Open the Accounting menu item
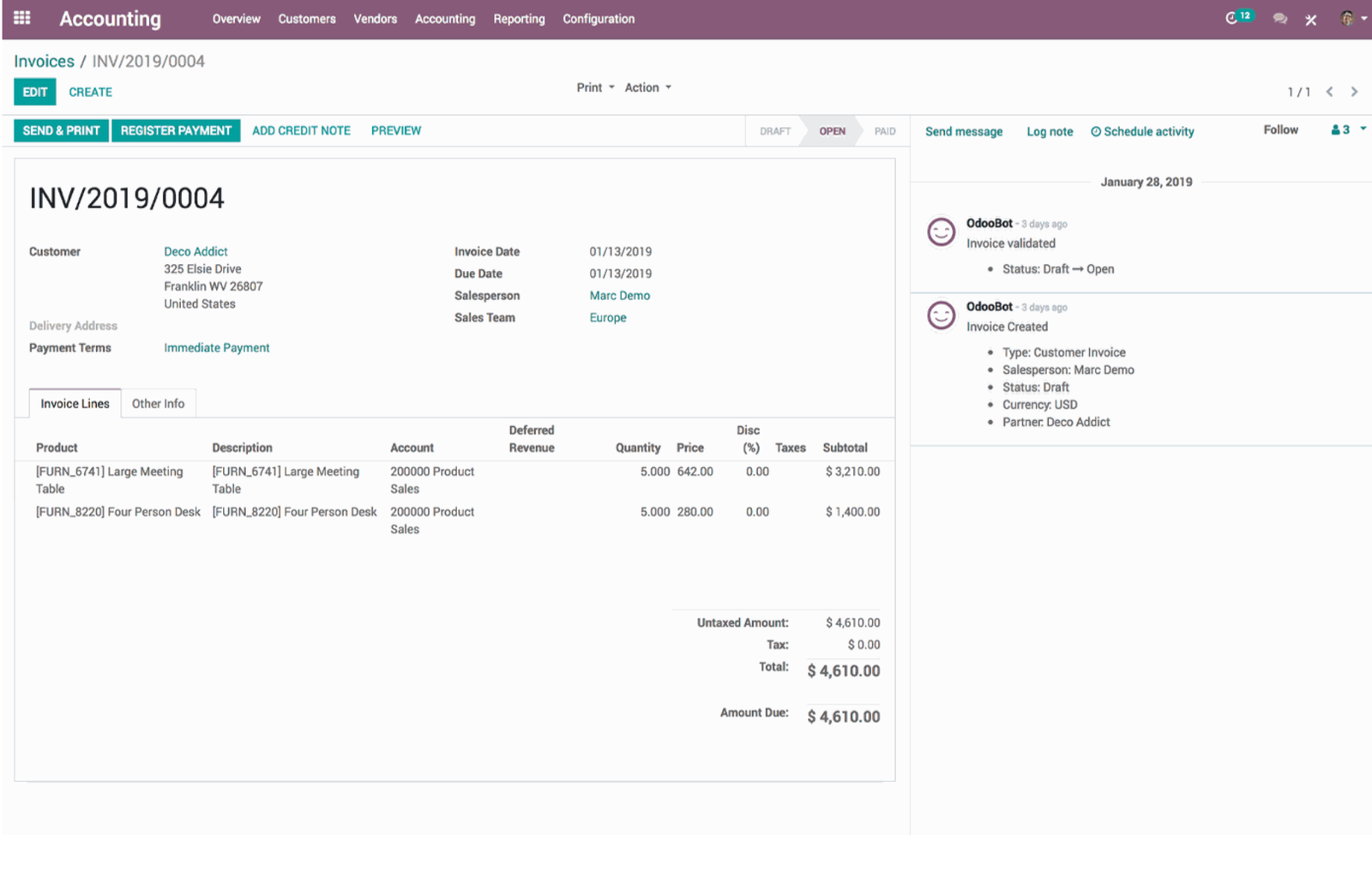Viewport: 1372px width, 889px height. (445, 19)
